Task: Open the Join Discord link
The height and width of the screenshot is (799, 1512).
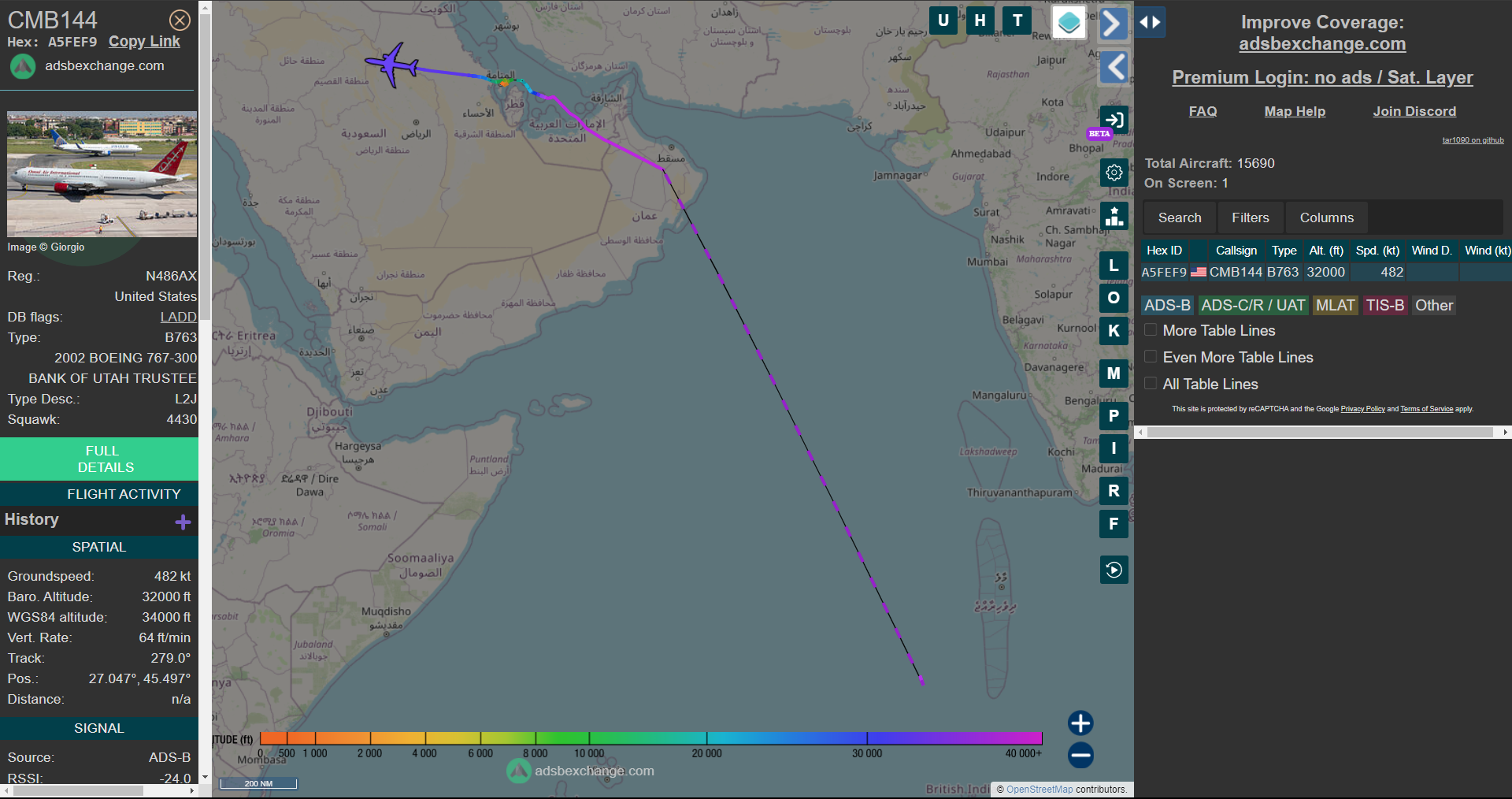Action: pos(1414,111)
